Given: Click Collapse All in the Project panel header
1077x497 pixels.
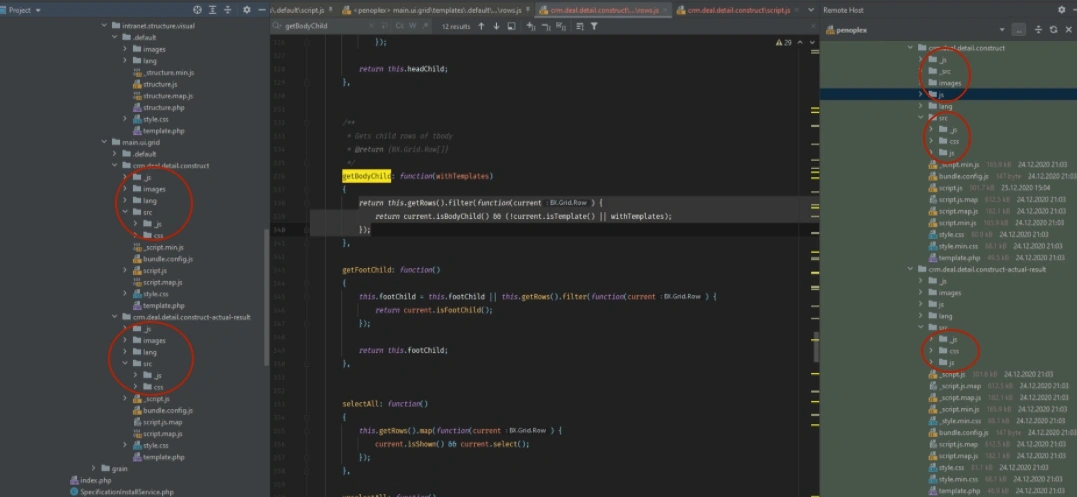Looking at the screenshot, I should [x=229, y=10].
